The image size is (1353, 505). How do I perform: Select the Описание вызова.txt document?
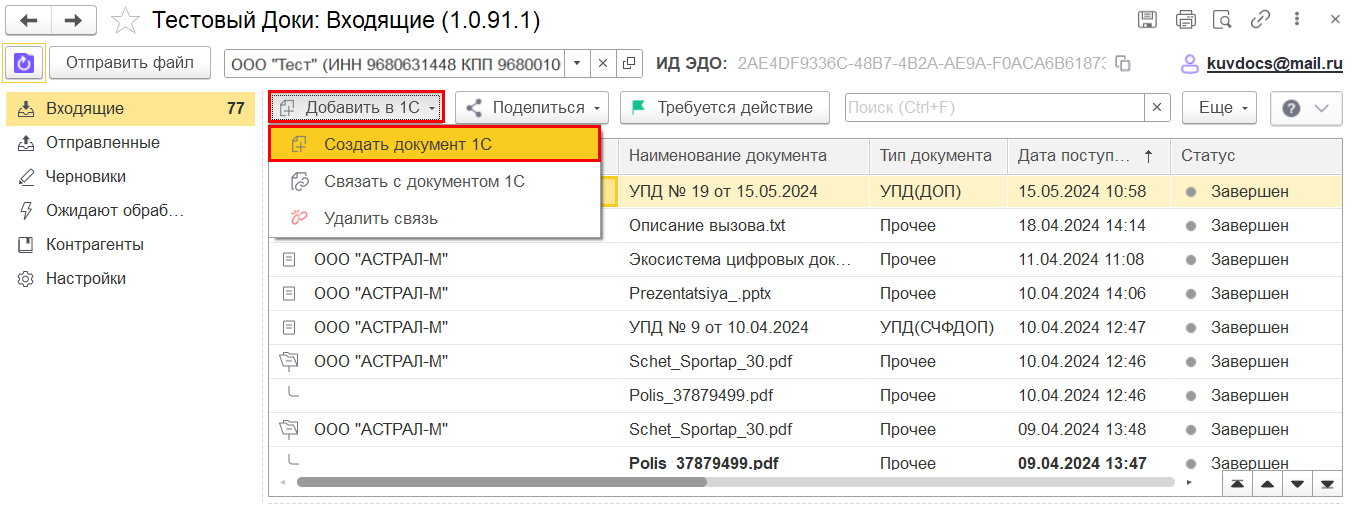point(707,225)
